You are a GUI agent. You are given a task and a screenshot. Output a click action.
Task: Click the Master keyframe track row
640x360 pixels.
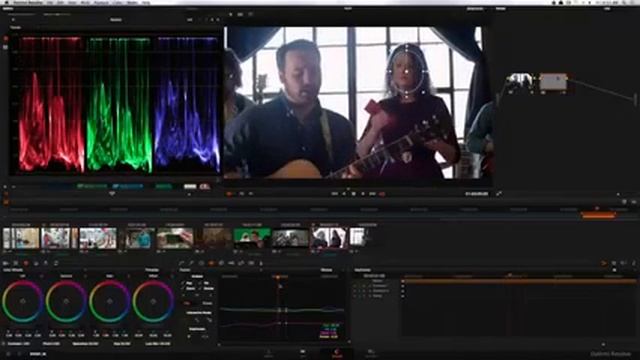pos(519,281)
